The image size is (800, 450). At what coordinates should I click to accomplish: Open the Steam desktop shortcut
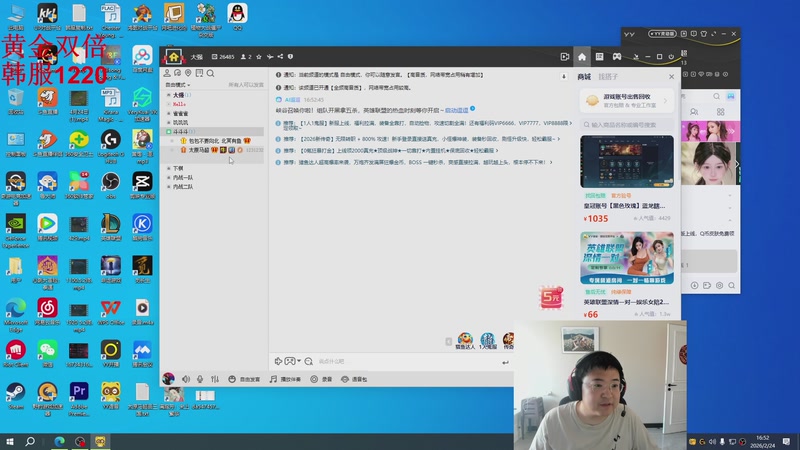15,396
